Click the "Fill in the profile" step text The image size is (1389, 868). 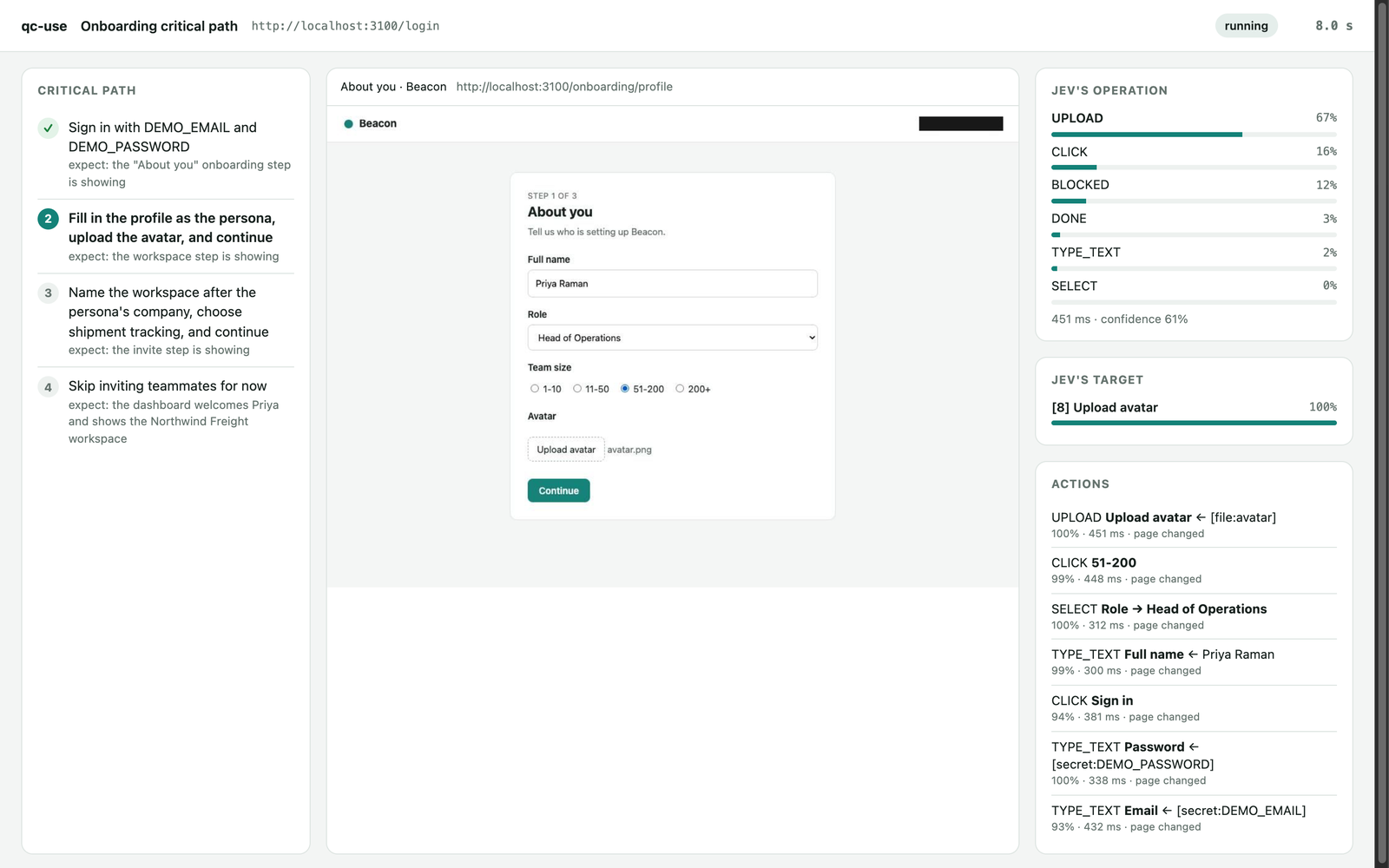tap(172, 227)
